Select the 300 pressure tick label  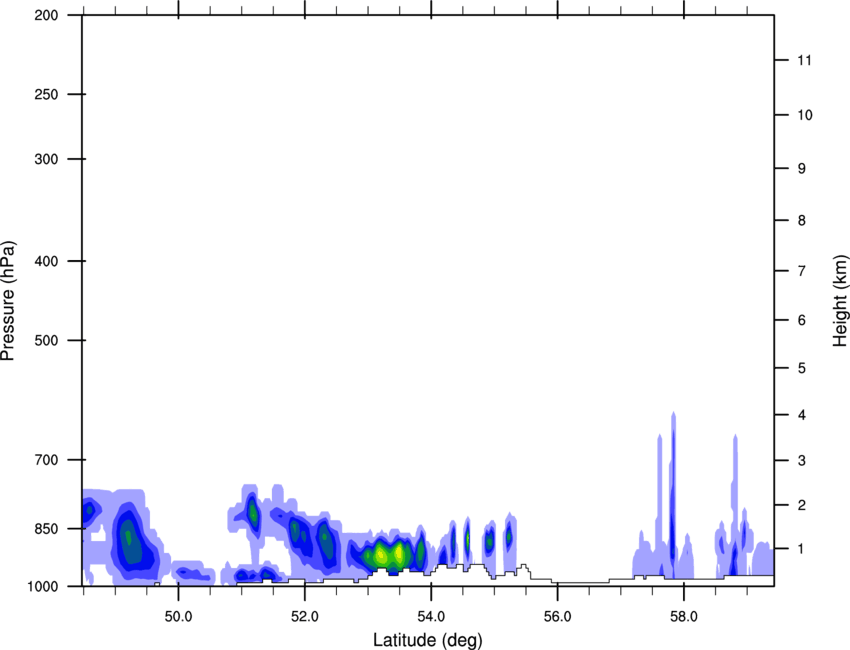point(46,159)
